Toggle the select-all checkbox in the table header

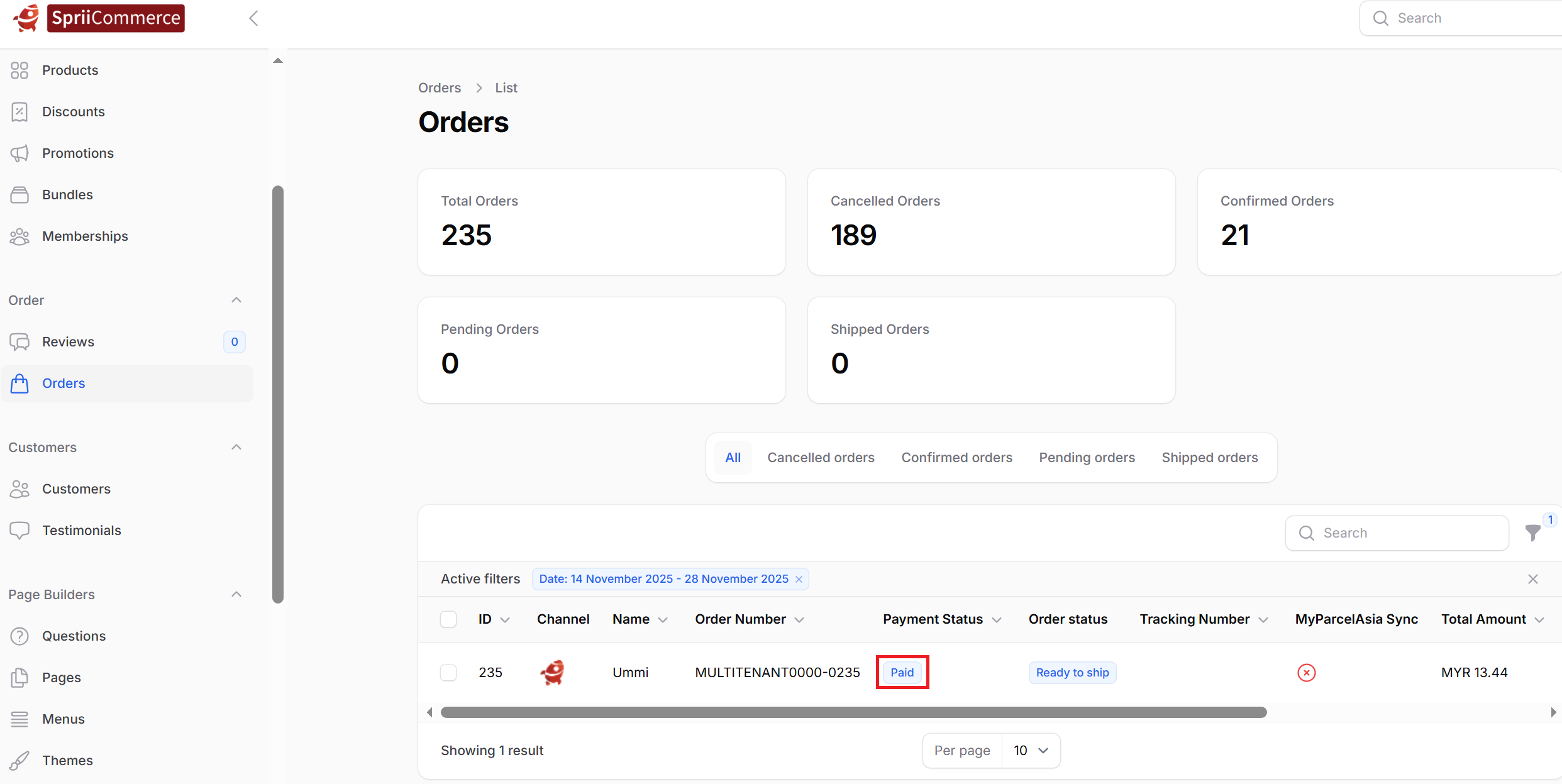pyautogui.click(x=448, y=619)
